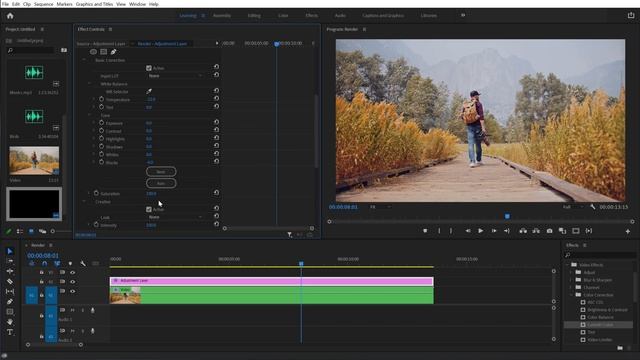Open the Window menu

point(137,4)
